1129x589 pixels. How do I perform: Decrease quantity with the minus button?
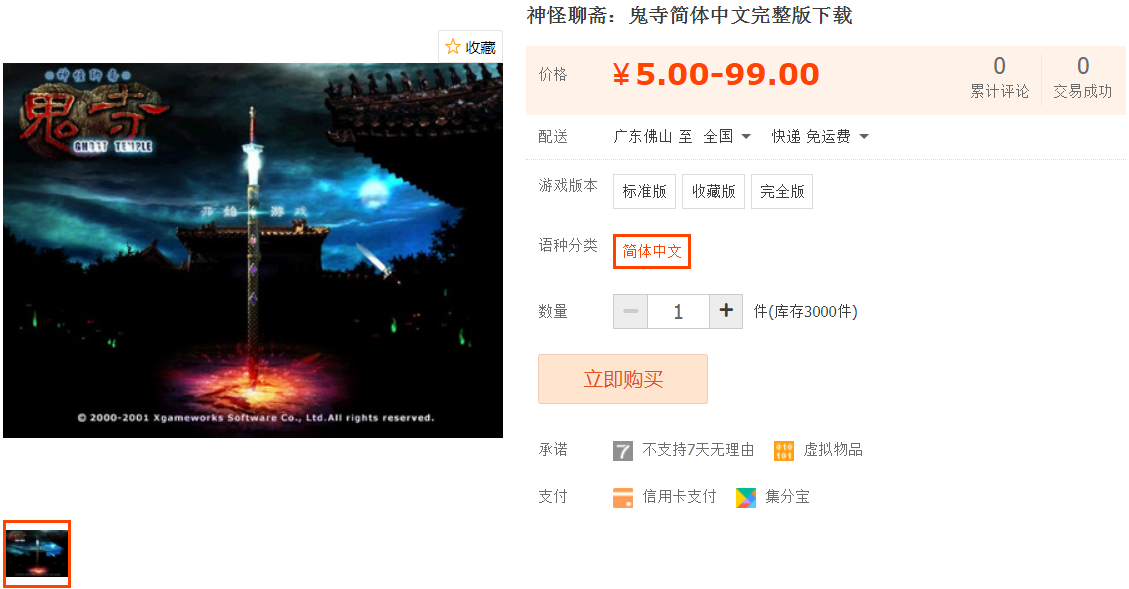(x=631, y=311)
